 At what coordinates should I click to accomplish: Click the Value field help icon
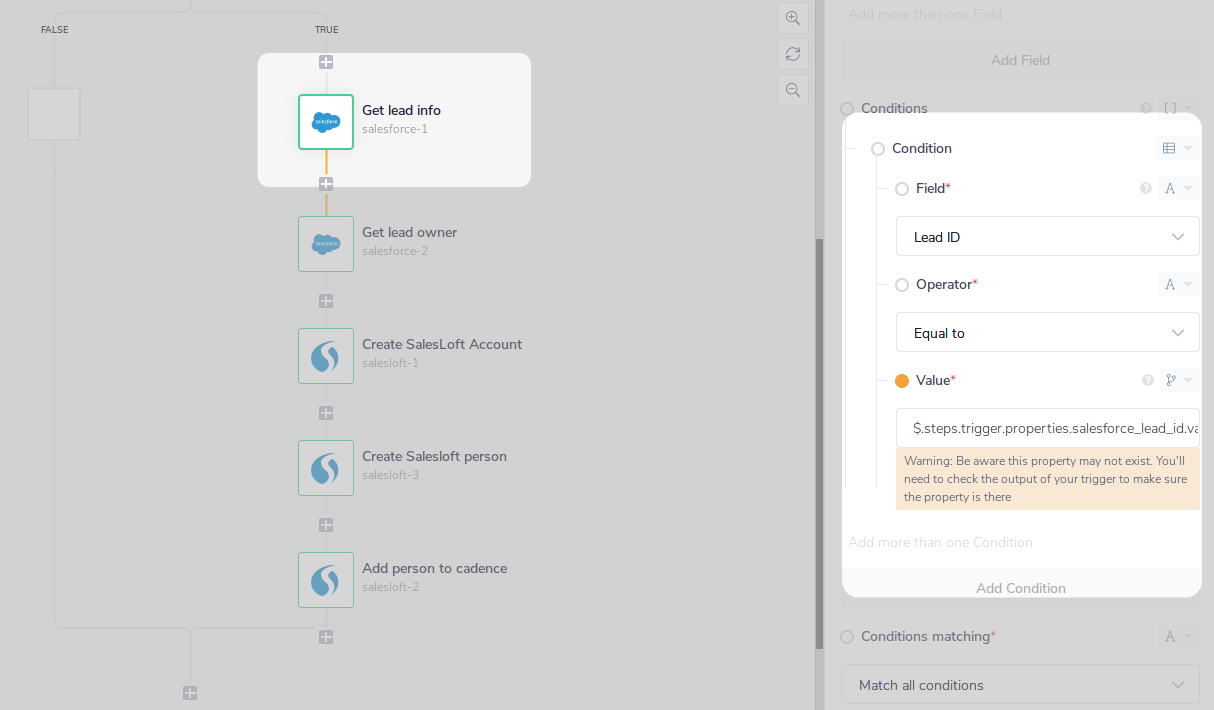(1148, 380)
